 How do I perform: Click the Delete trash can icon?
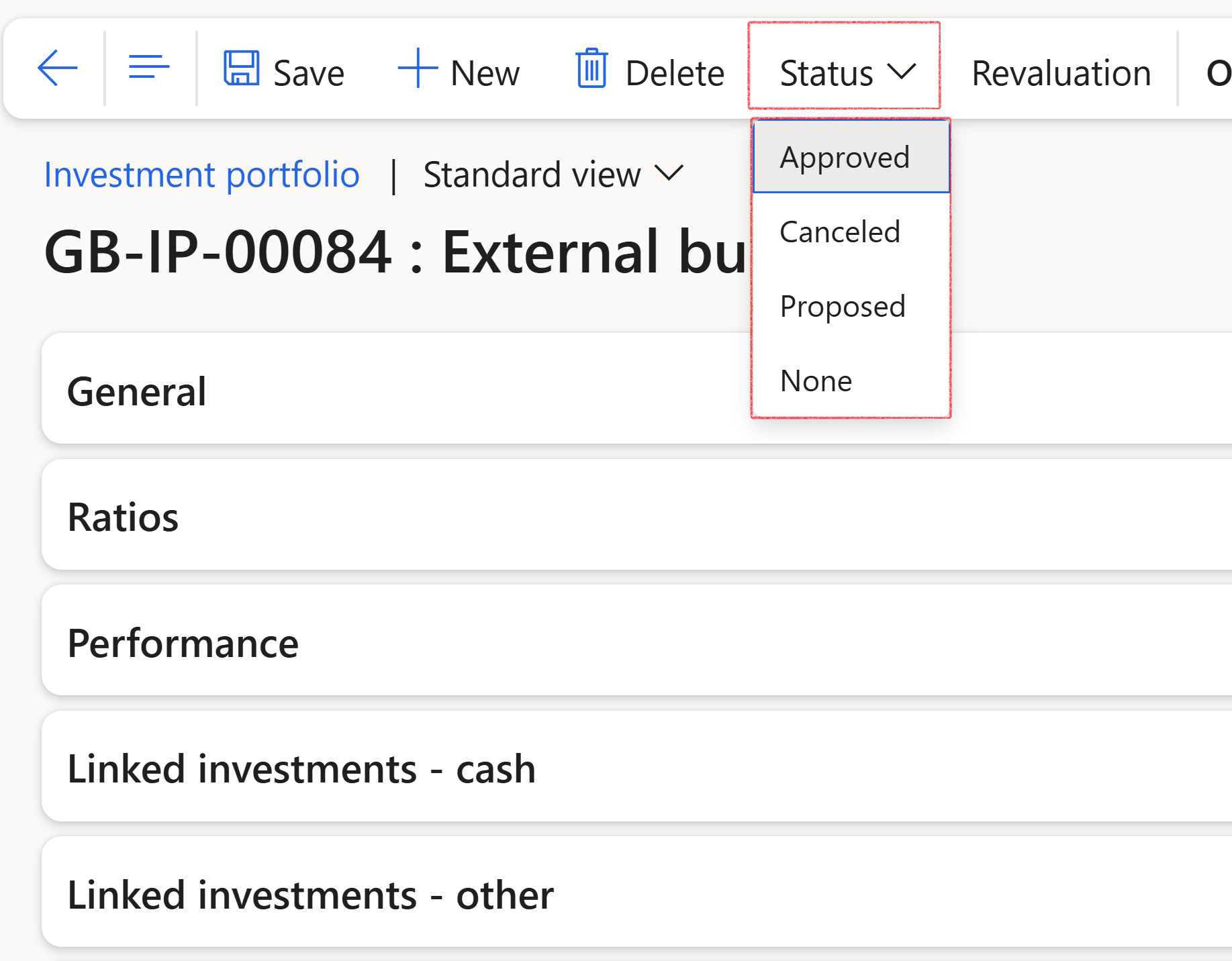[x=591, y=68]
